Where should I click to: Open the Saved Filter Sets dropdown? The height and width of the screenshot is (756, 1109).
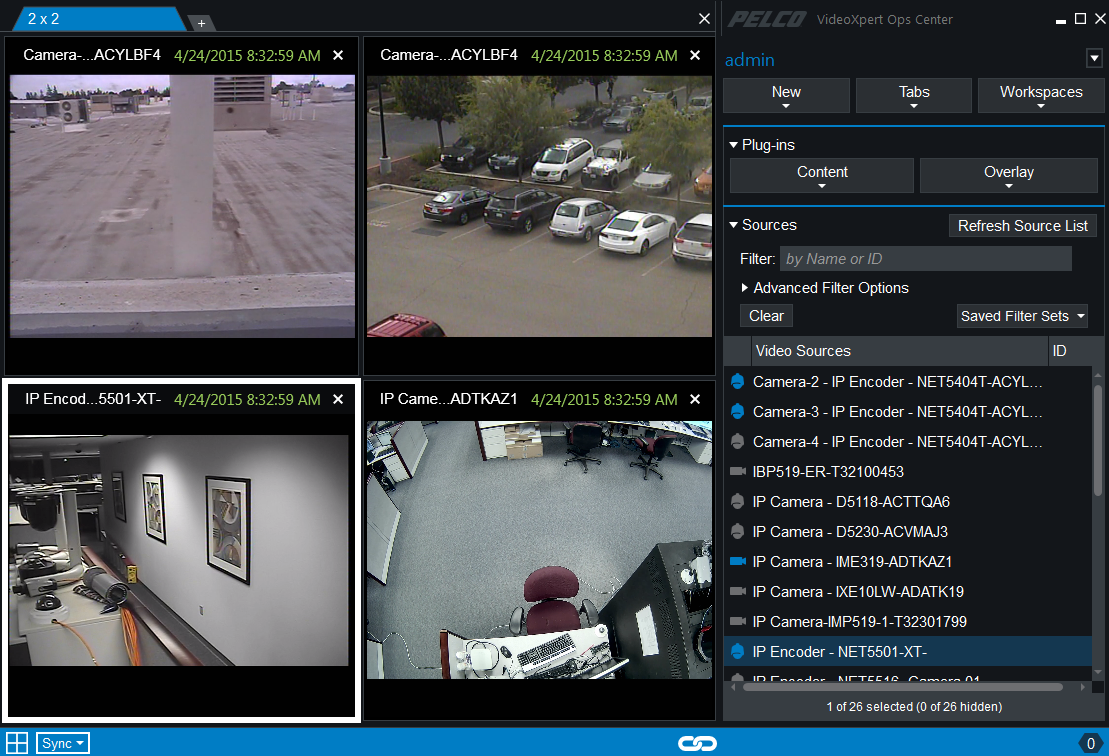pos(1022,315)
